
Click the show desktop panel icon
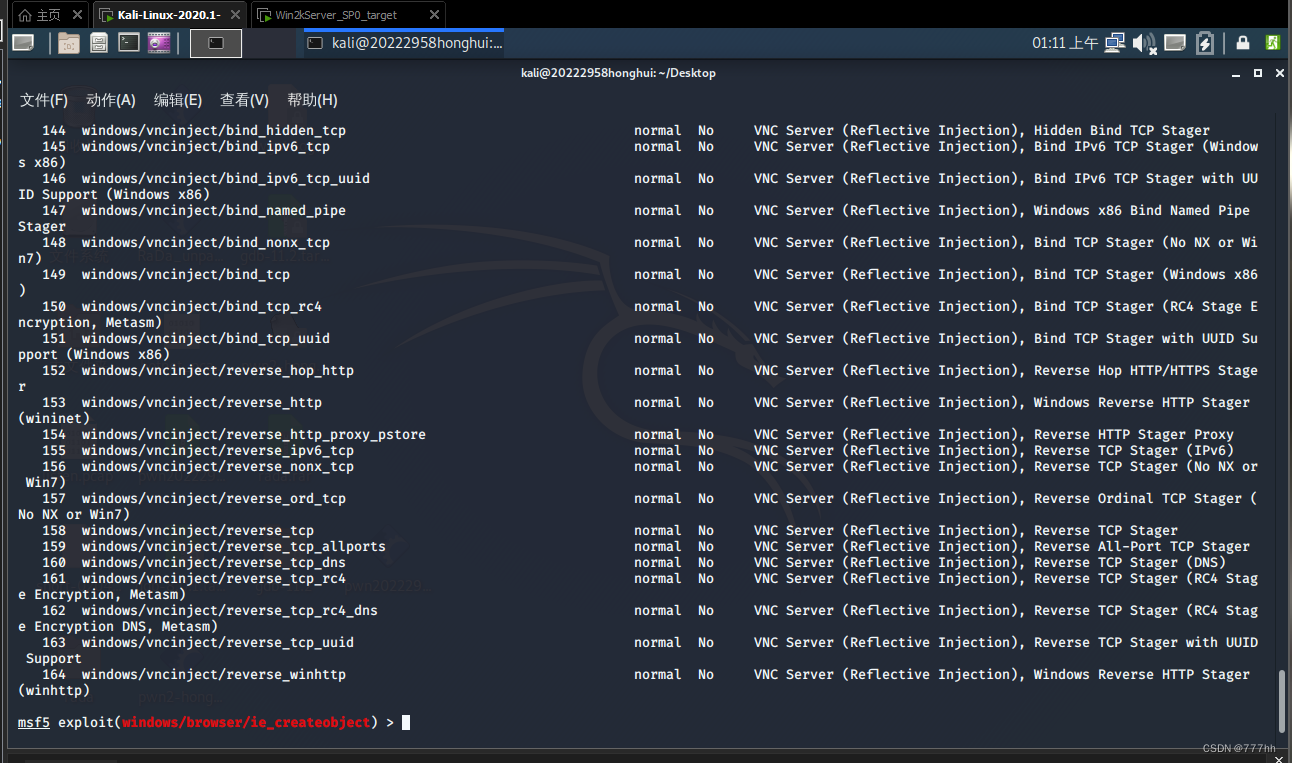pos(23,42)
